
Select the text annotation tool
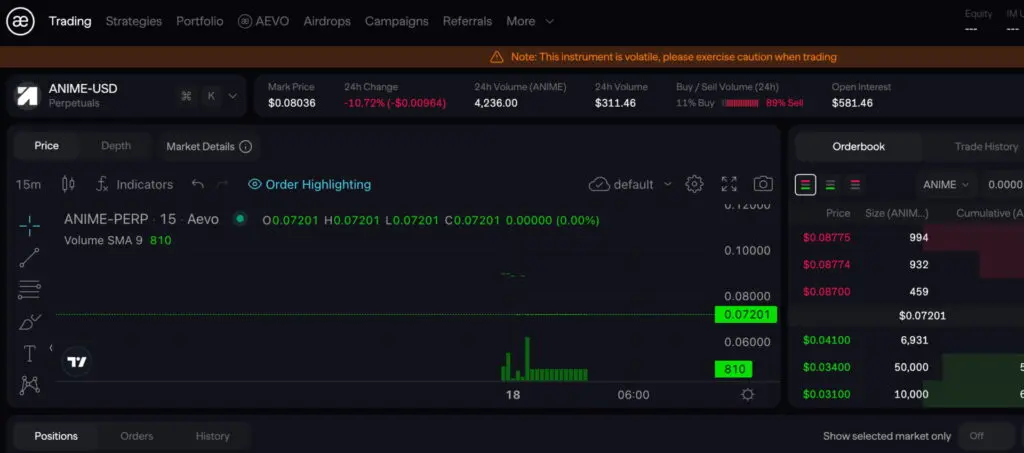(29, 353)
